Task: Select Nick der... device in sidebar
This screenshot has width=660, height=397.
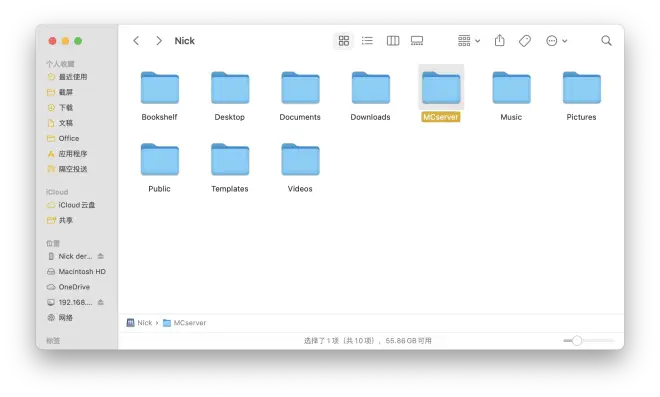Action: pos(70,256)
